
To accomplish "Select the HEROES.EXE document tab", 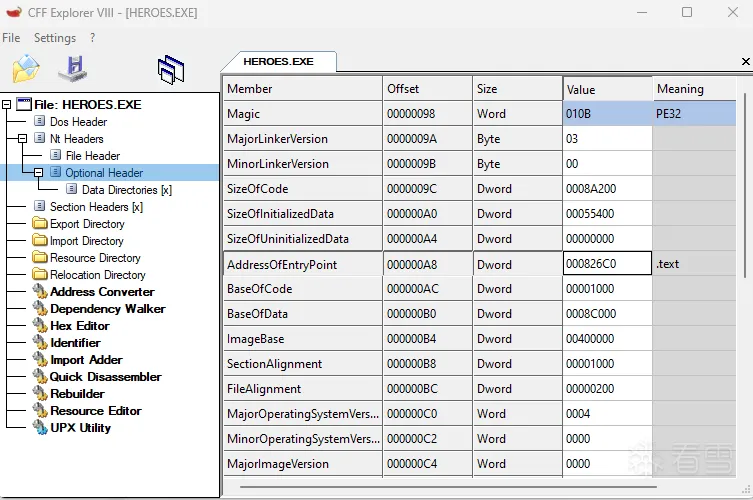I will tap(279, 61).
